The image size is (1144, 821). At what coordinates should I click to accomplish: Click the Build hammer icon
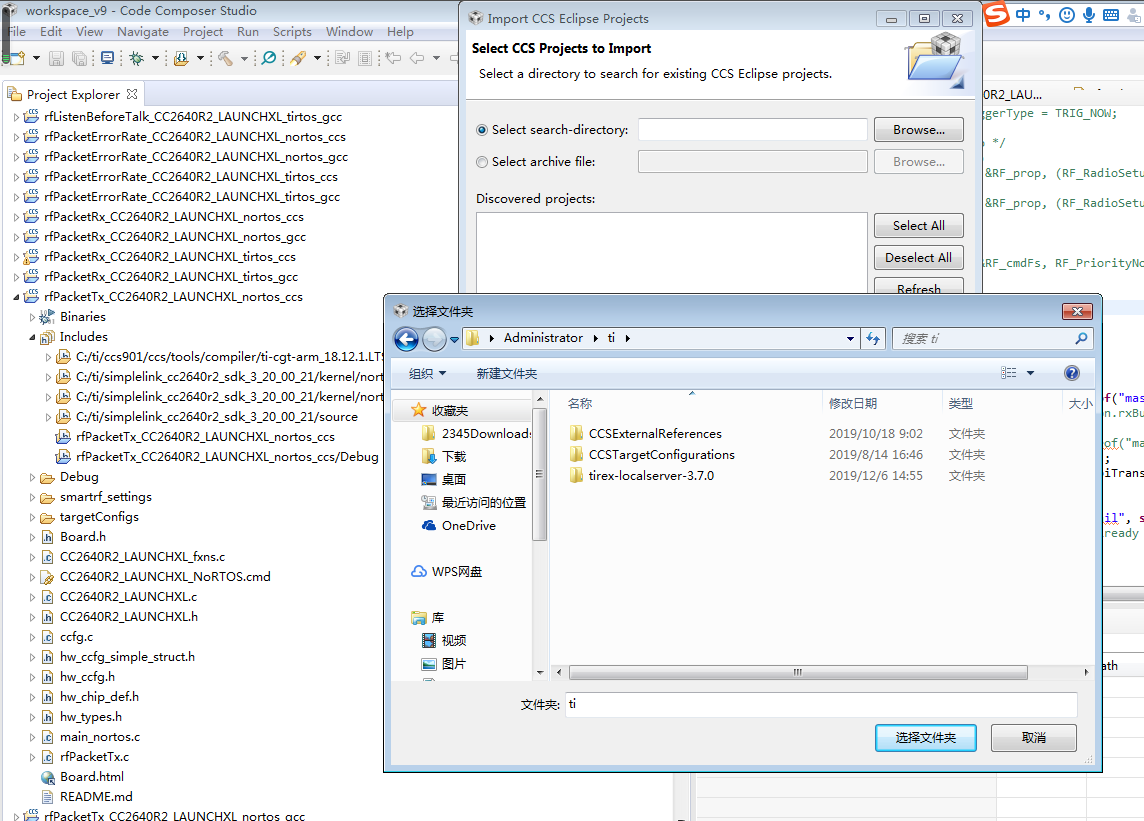[225, 58]
